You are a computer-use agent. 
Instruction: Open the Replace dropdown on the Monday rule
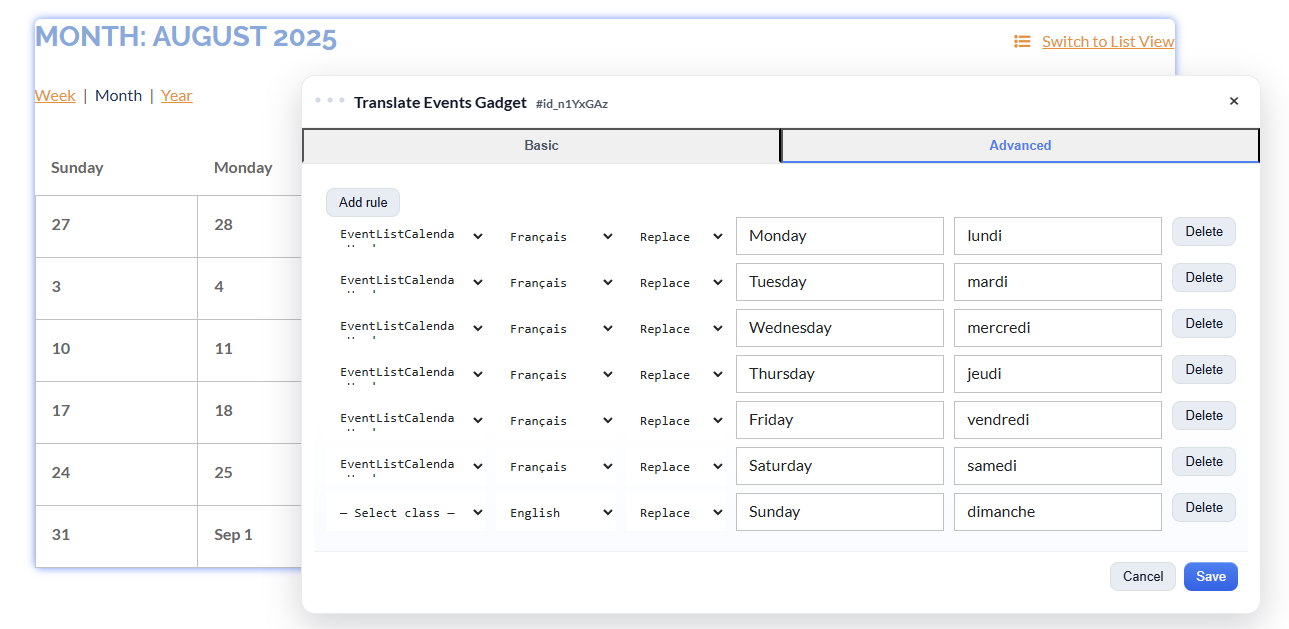pos(680,236)
